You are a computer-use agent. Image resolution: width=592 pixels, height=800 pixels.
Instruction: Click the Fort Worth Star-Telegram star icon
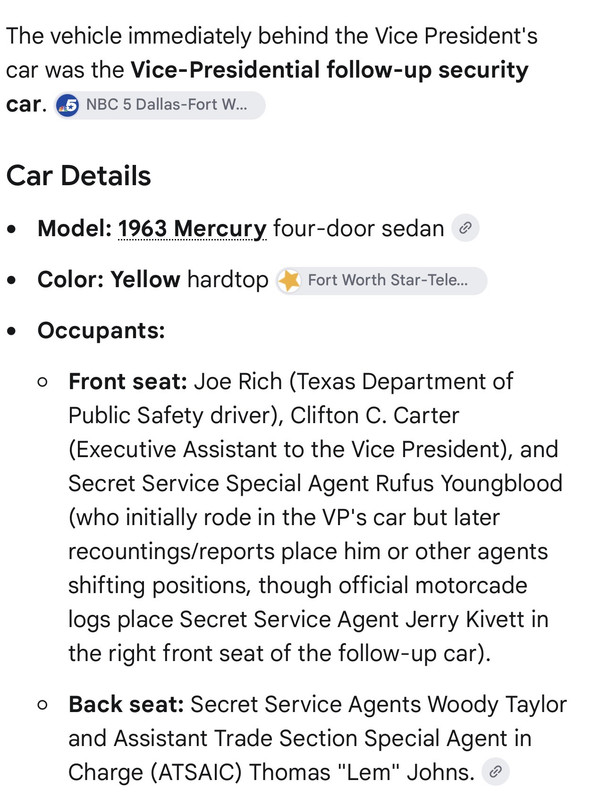click(289, 281)
